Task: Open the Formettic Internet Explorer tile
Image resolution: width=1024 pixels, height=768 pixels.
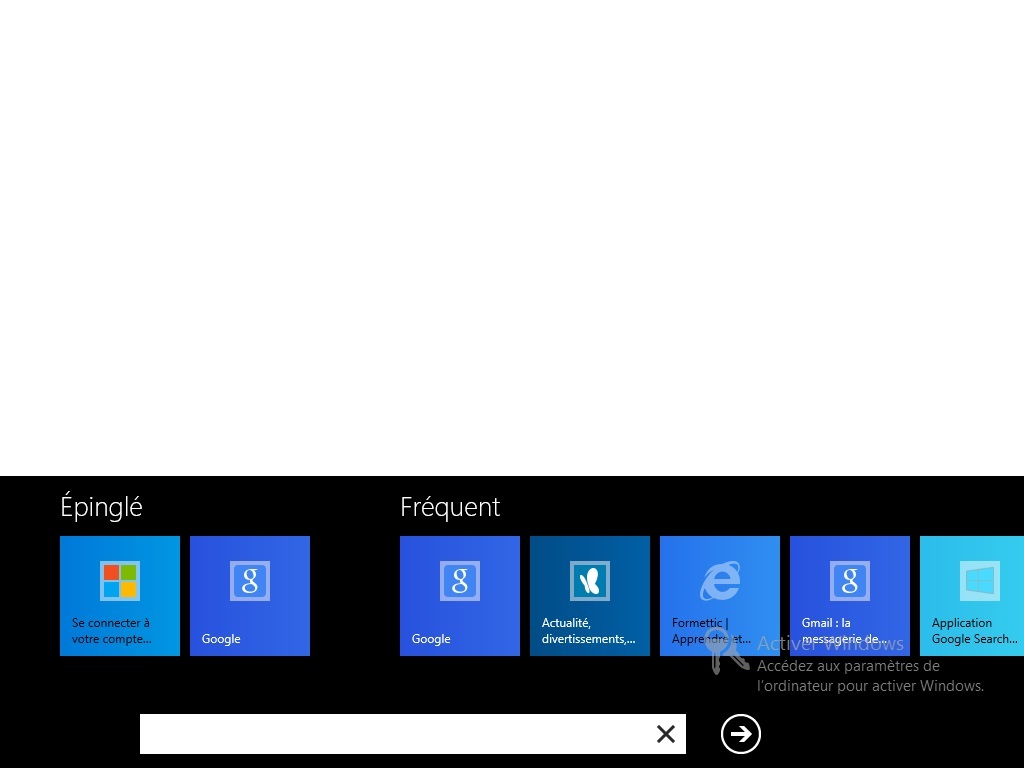Action: (x=720, y=596)
